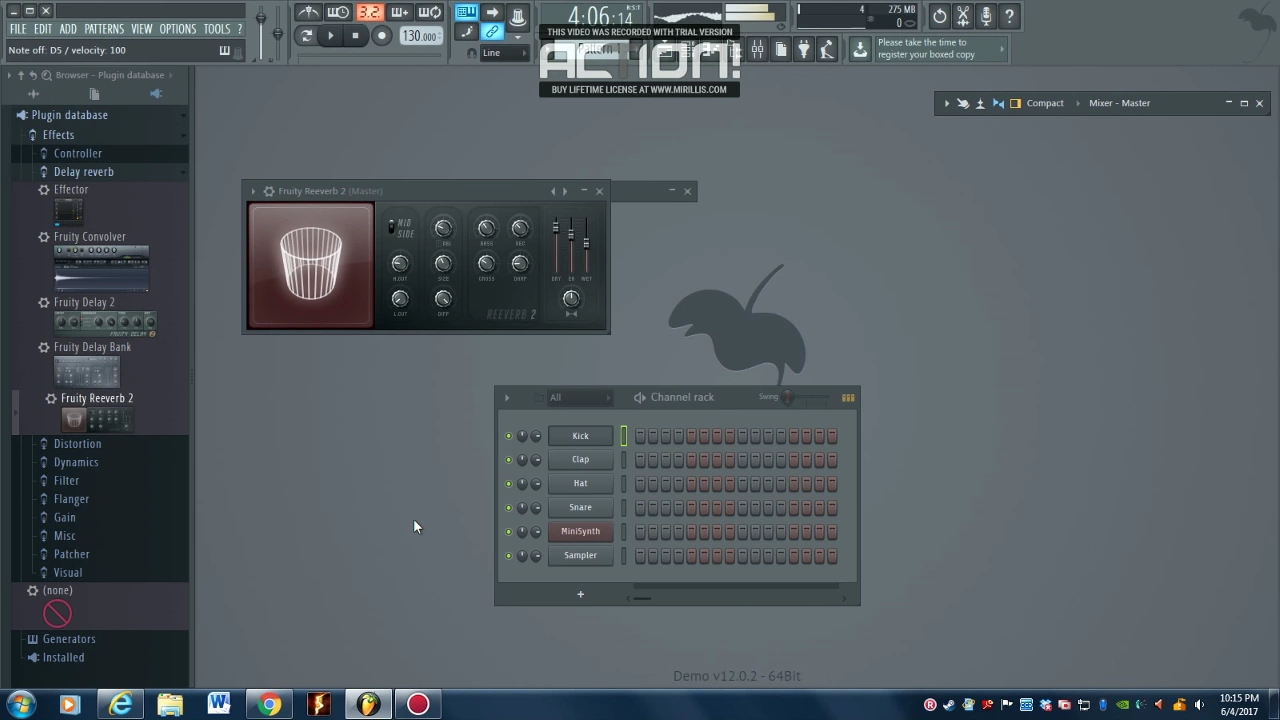Image resolution: width=1280 pixels, height=720 pixels.
Task: Add a channel with the plus button
Action: (580, 595)
